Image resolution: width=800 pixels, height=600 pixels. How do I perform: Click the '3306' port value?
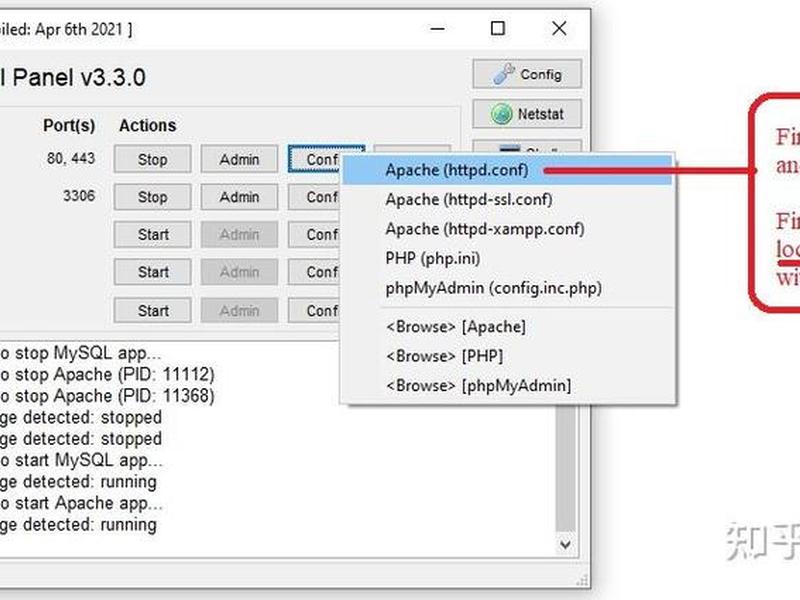(x=79, y=196)
